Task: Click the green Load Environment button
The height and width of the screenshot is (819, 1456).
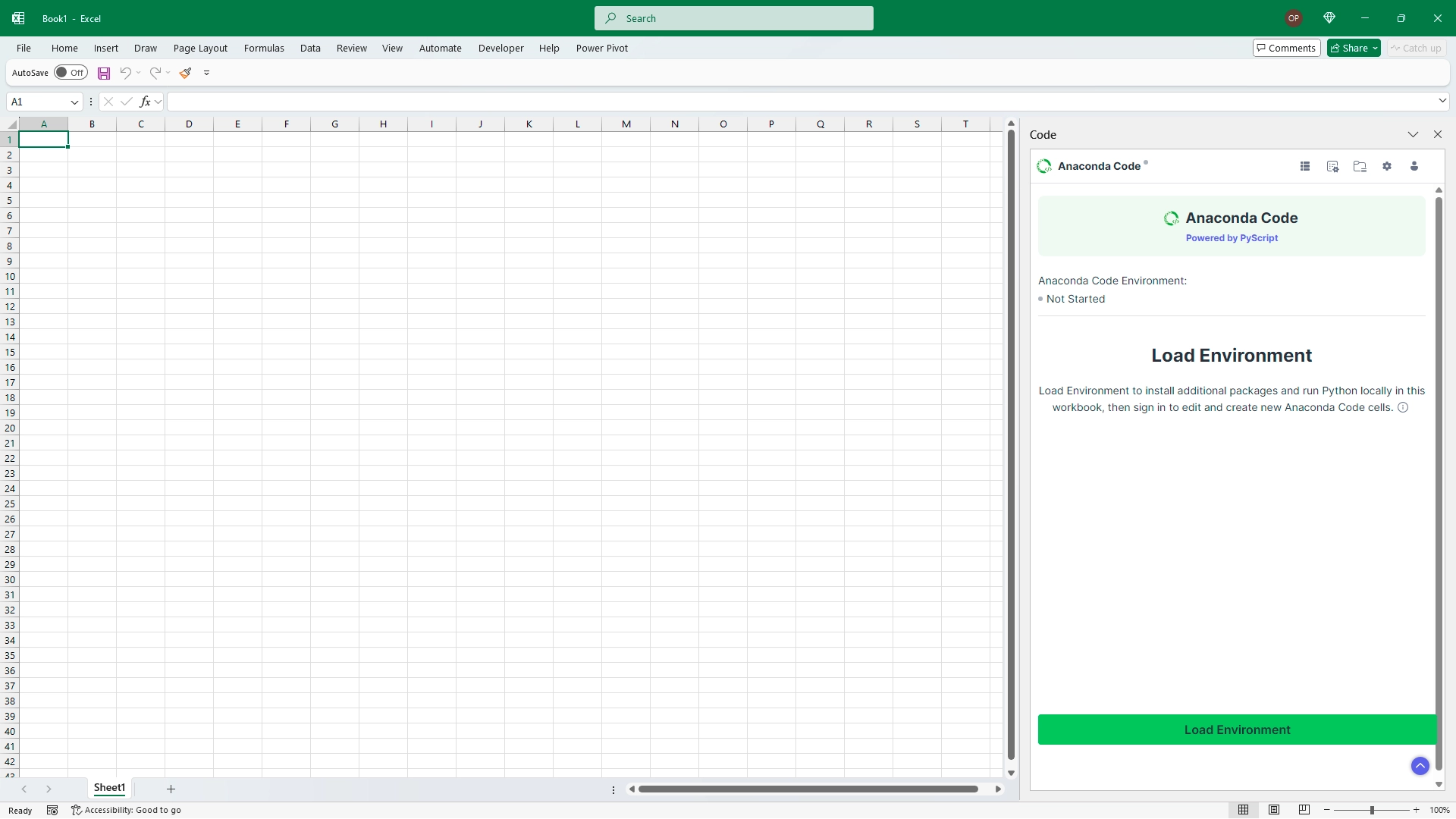Action: (x=1237, y=730)
